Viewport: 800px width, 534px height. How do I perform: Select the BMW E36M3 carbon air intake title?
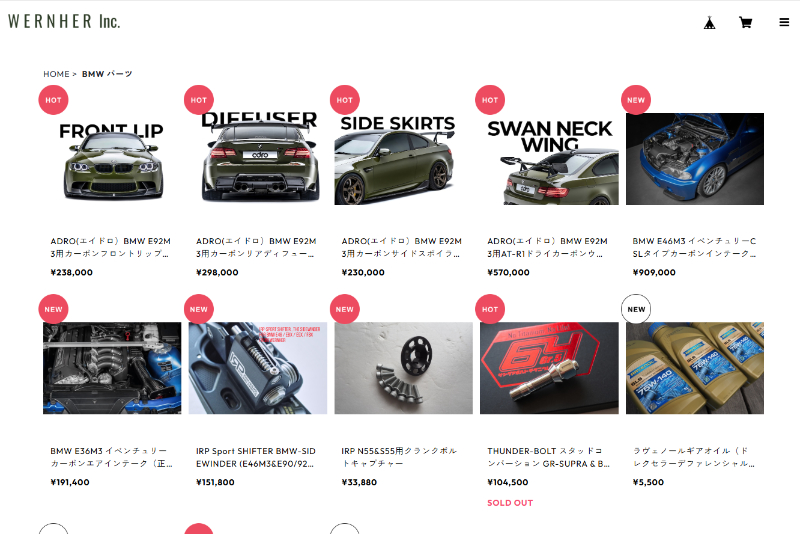pos(111,457)
